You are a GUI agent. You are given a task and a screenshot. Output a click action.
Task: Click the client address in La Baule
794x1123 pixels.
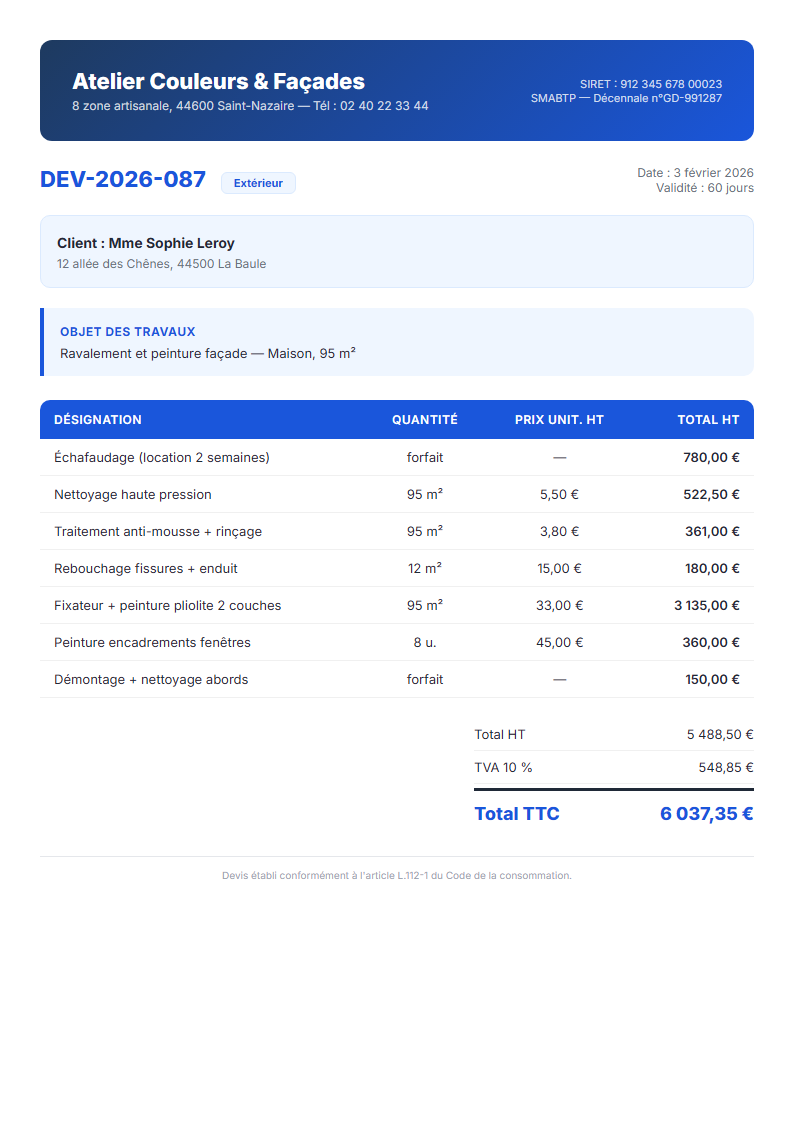(x=161, y=264)
